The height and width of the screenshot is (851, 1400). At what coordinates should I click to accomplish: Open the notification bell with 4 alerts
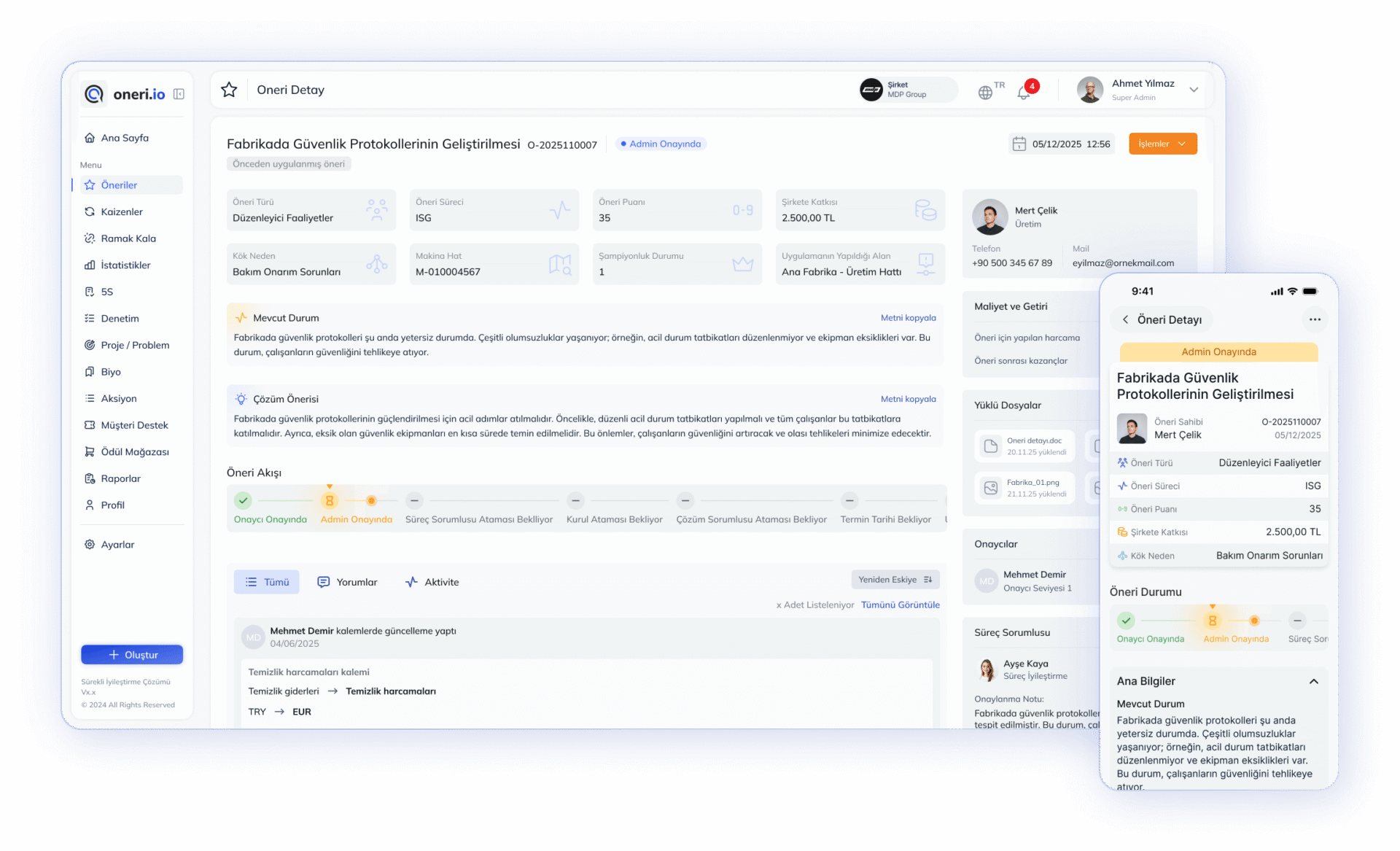tap(1024, 92)
